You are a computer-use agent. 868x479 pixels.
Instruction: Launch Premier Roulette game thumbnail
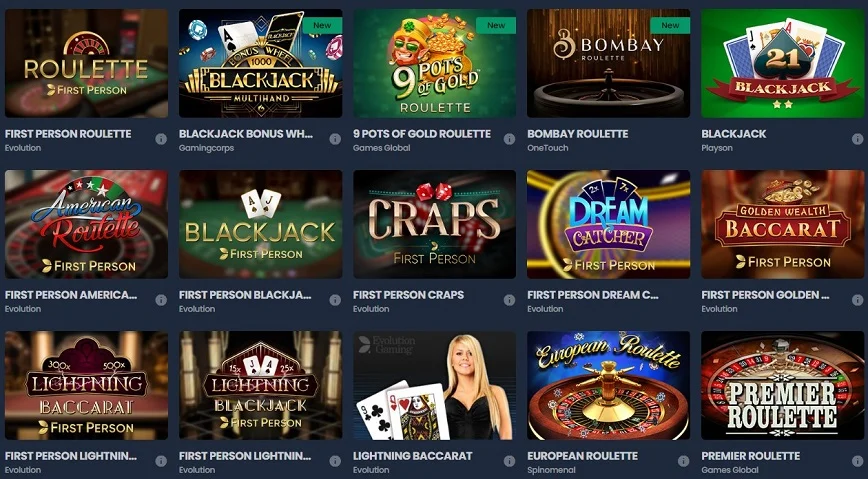click(x=783, y=385)
